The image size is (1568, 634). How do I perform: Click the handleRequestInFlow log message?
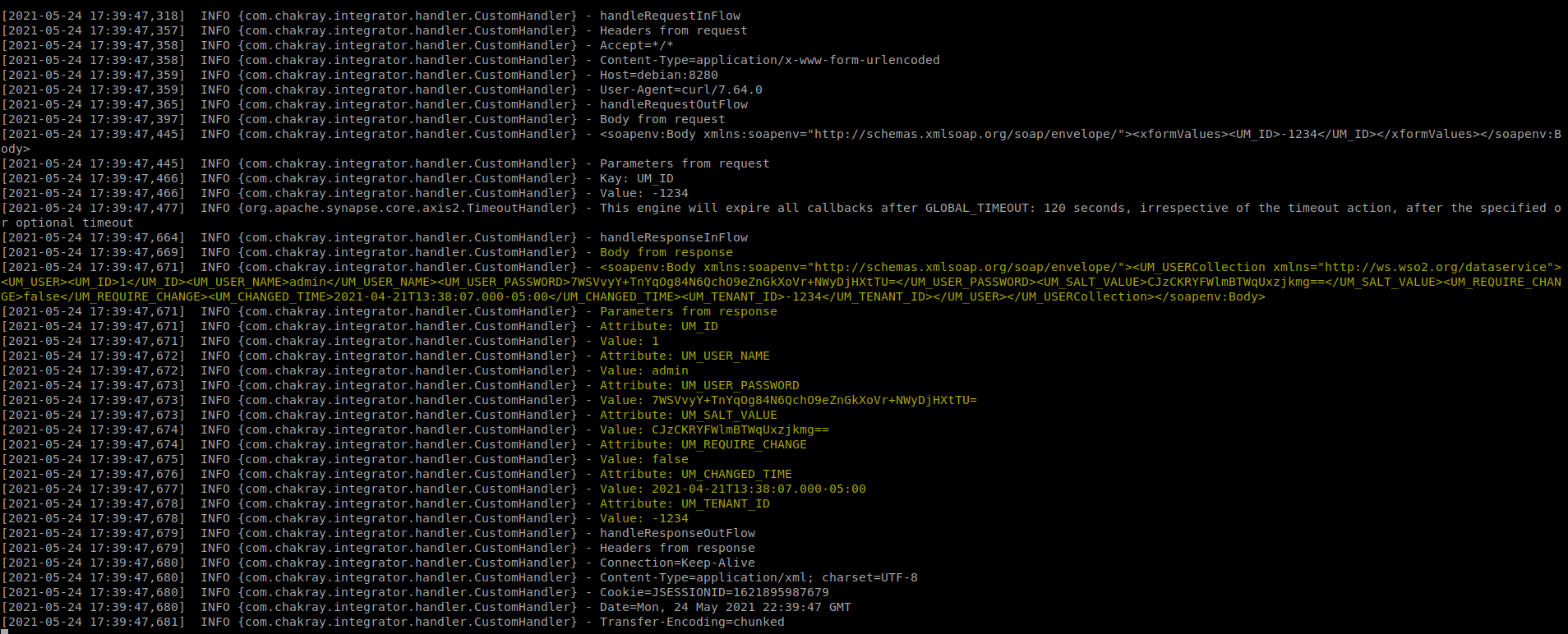point(670,16)
